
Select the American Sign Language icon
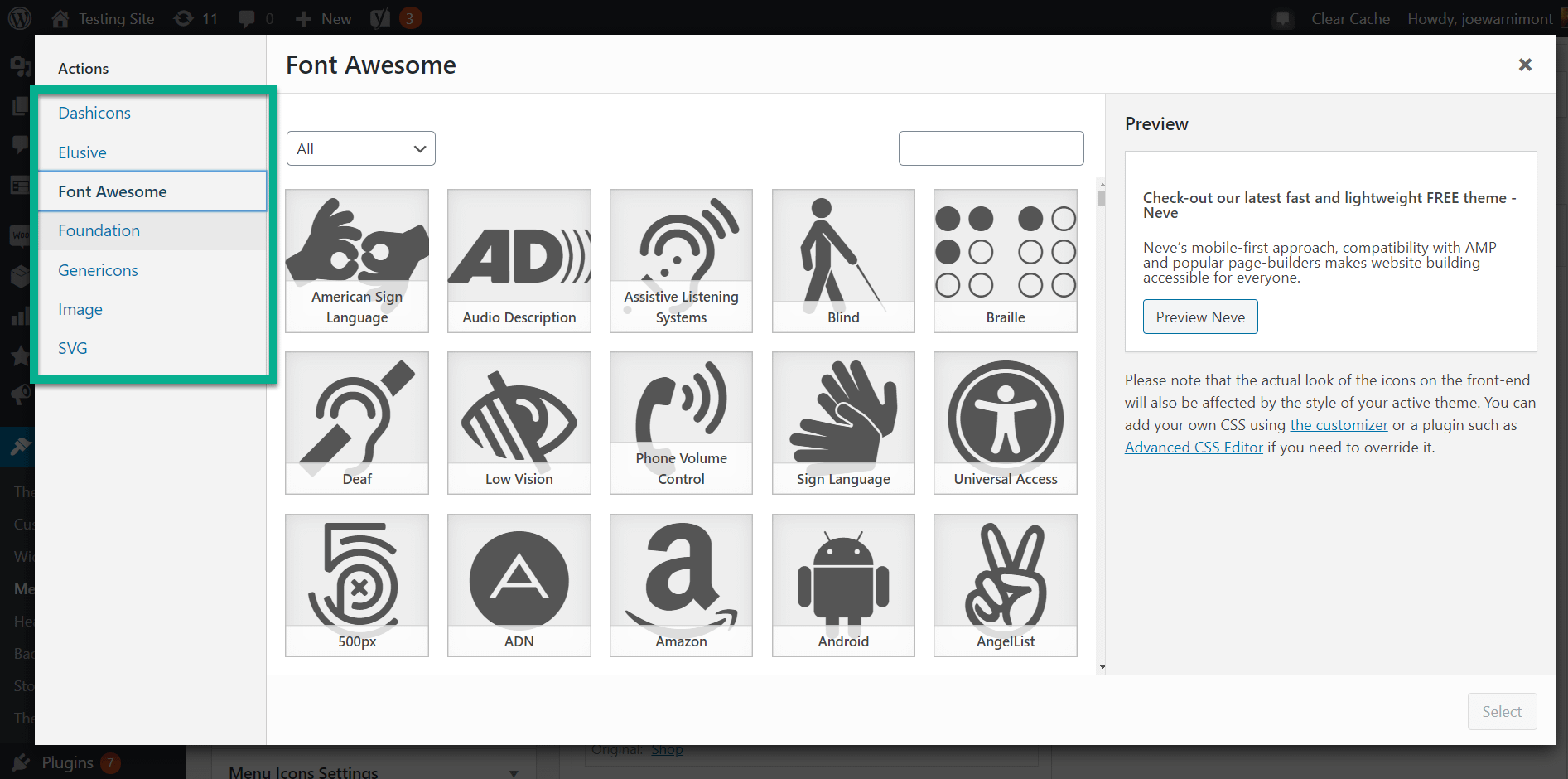(x=356, y=261)
